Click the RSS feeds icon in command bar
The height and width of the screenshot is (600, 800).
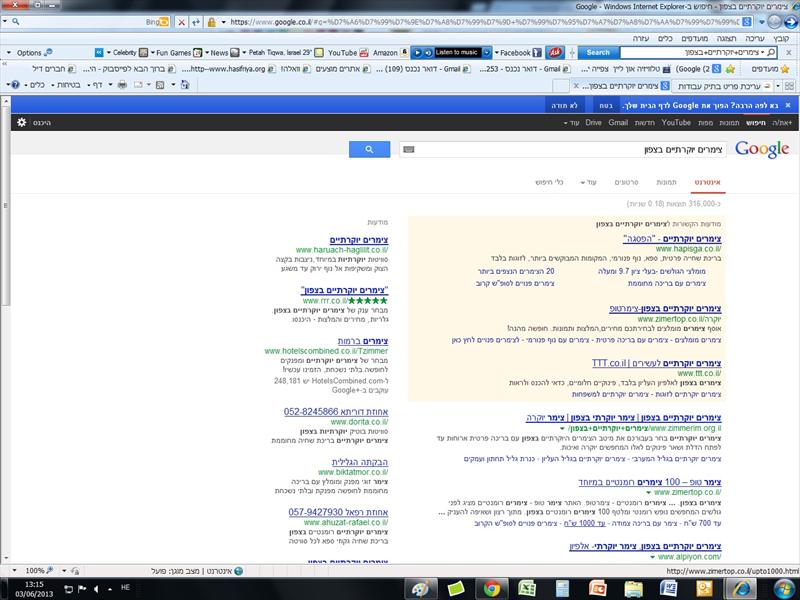160,85
